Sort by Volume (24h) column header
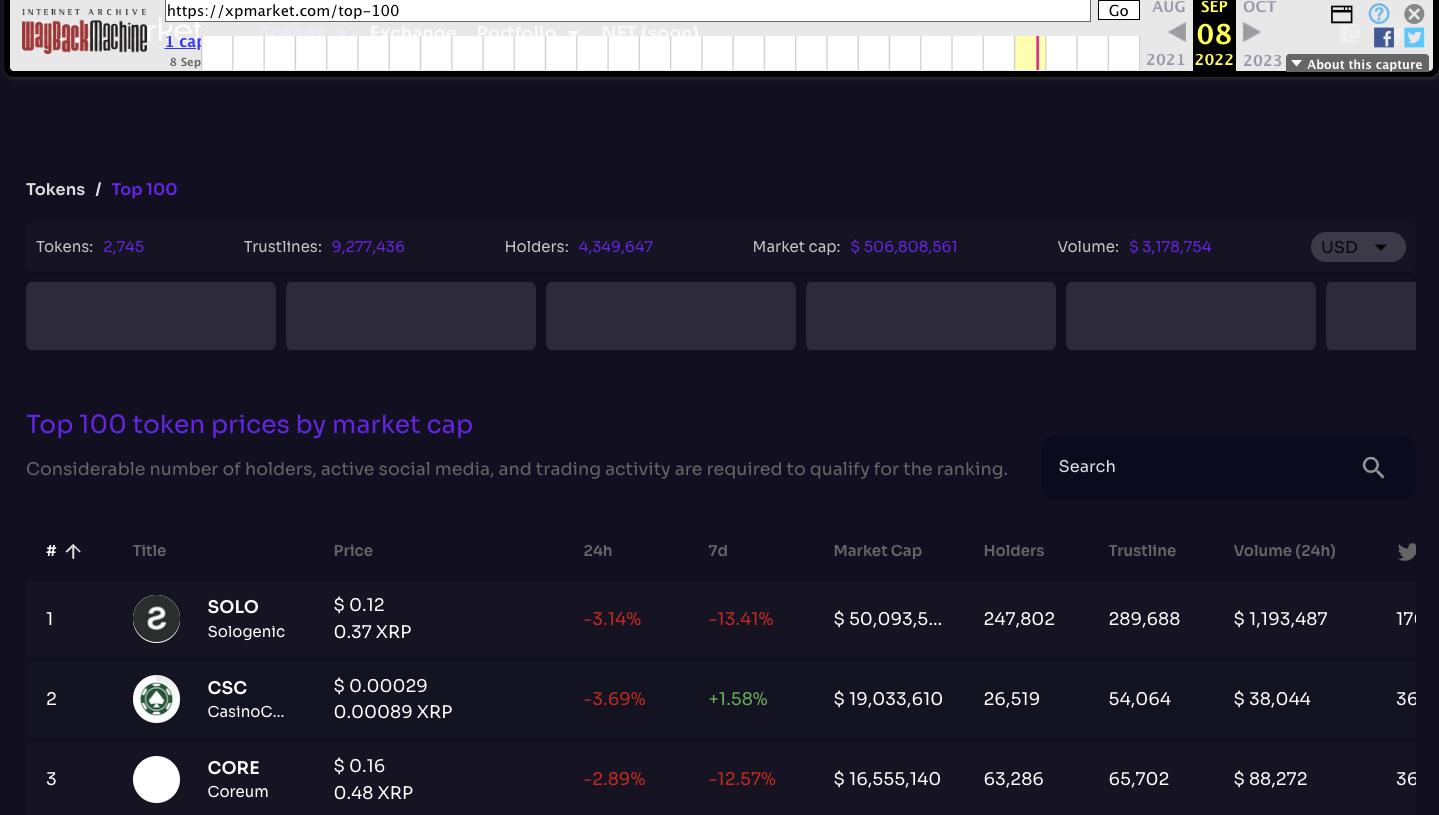1439x815 pixels. (1284, 551)
